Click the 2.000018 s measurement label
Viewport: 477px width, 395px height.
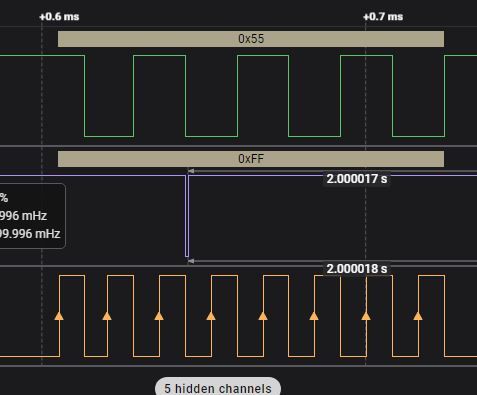(357, 269)
